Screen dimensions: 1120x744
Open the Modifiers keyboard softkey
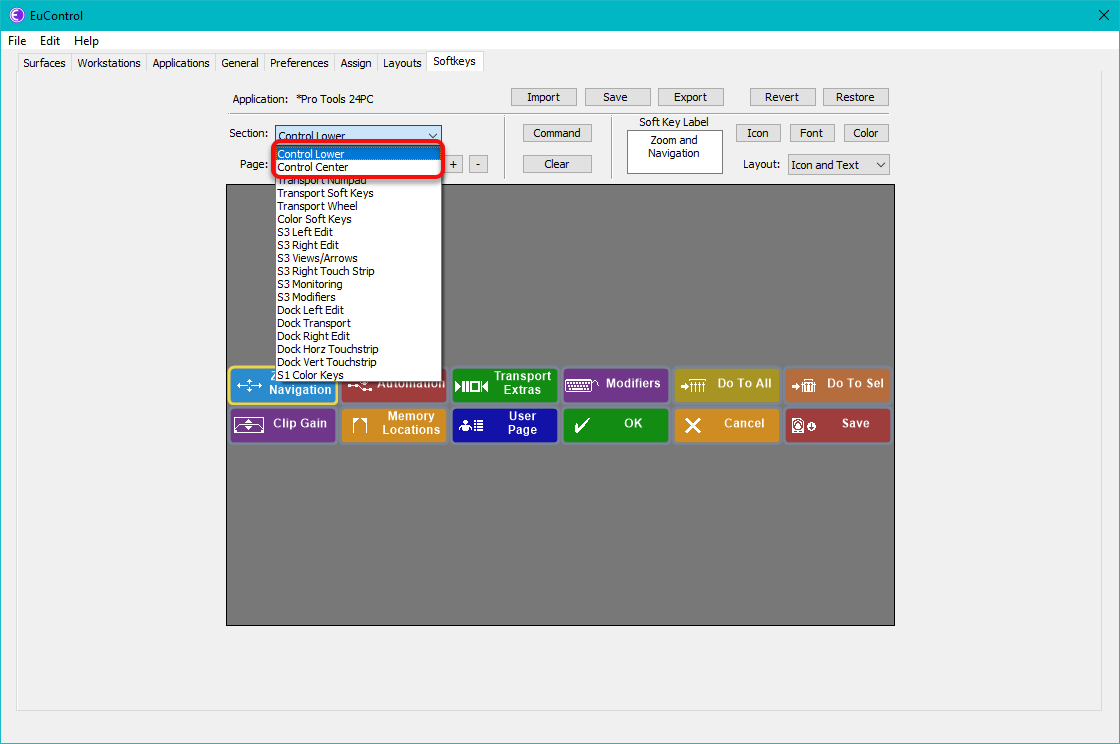pos(616,384)
